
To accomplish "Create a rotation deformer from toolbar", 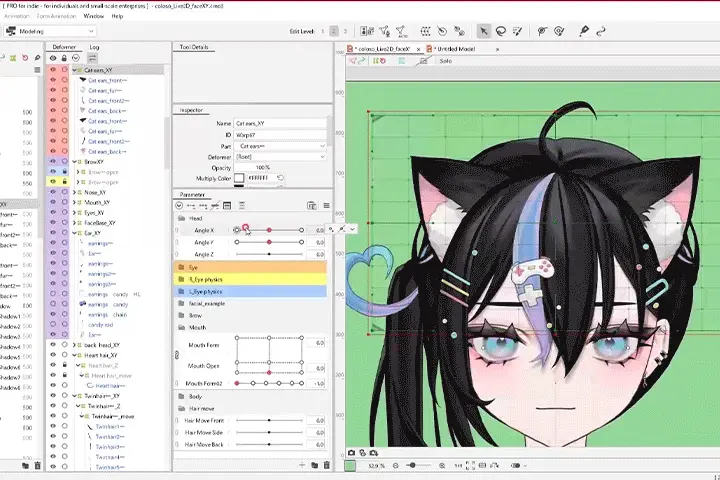I will pos(442,31).
